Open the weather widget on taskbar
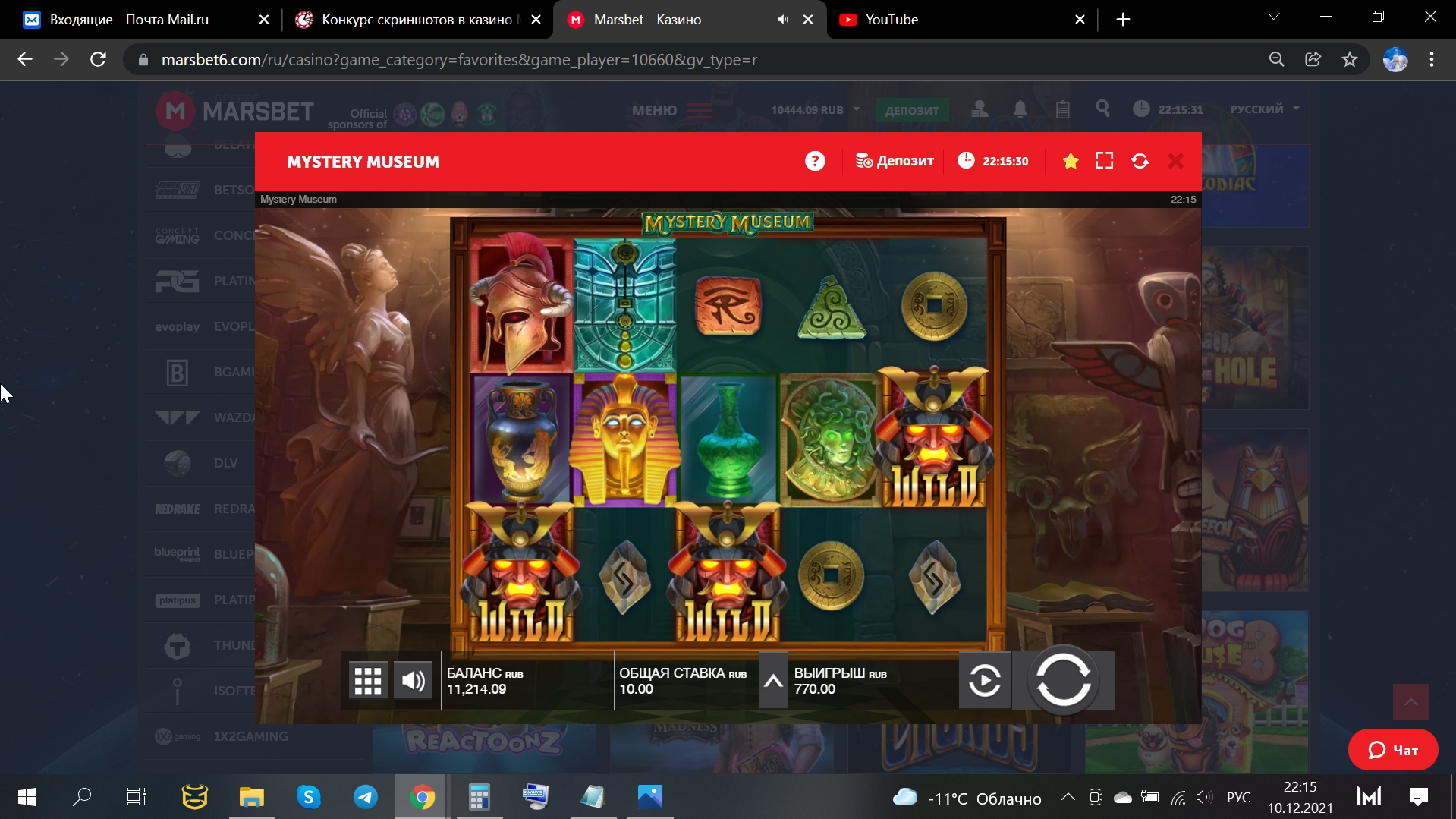Screen dimensions: 1456x819 (967, 798)
